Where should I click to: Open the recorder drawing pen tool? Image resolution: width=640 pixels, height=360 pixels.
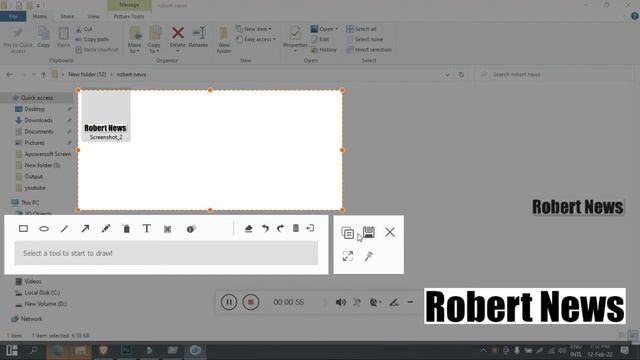point(394,302)
